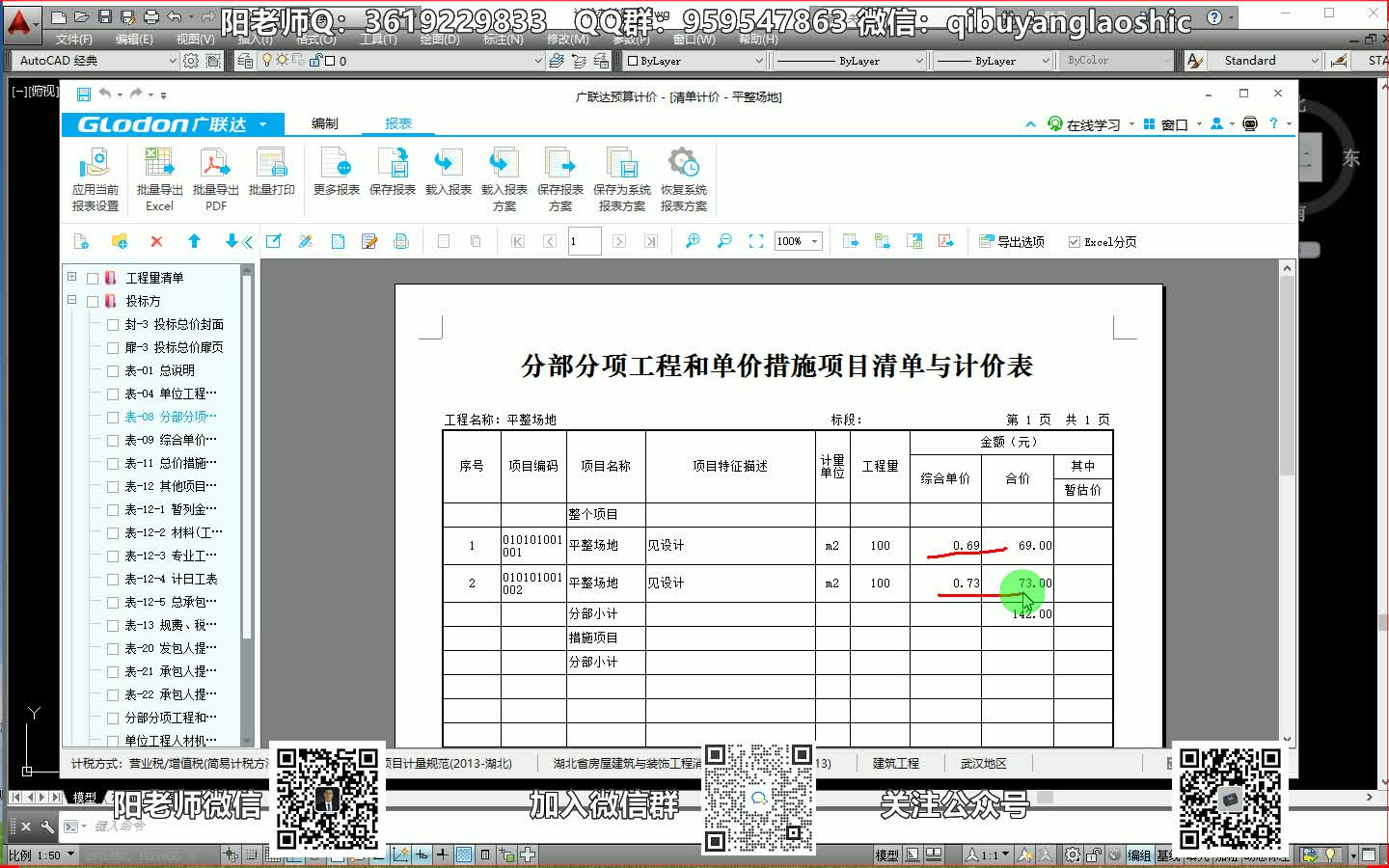
Task: Select 表-09 综合单价 report in tree
Action: [x=171, y=440]
